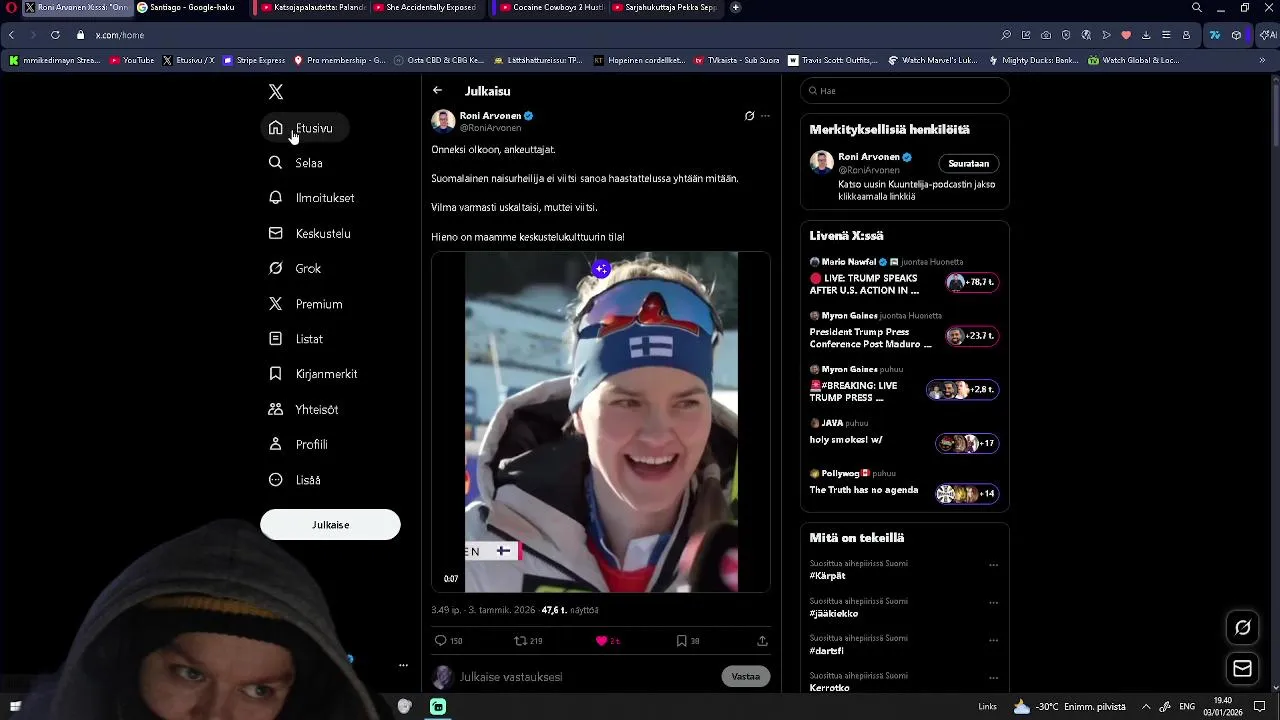
Task: Open Listat lists page
Action: point(296,339)
